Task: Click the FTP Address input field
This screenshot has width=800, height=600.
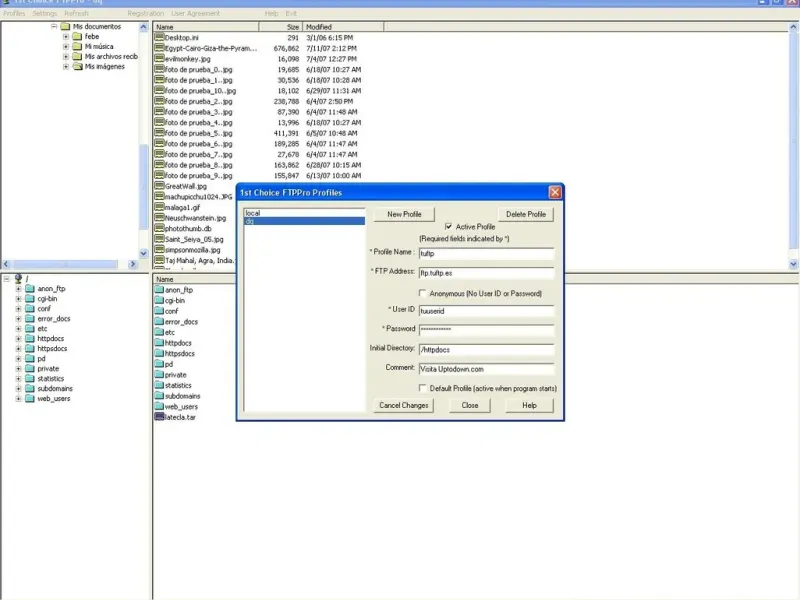Action: pyautogui.click(x=486, y=273)
